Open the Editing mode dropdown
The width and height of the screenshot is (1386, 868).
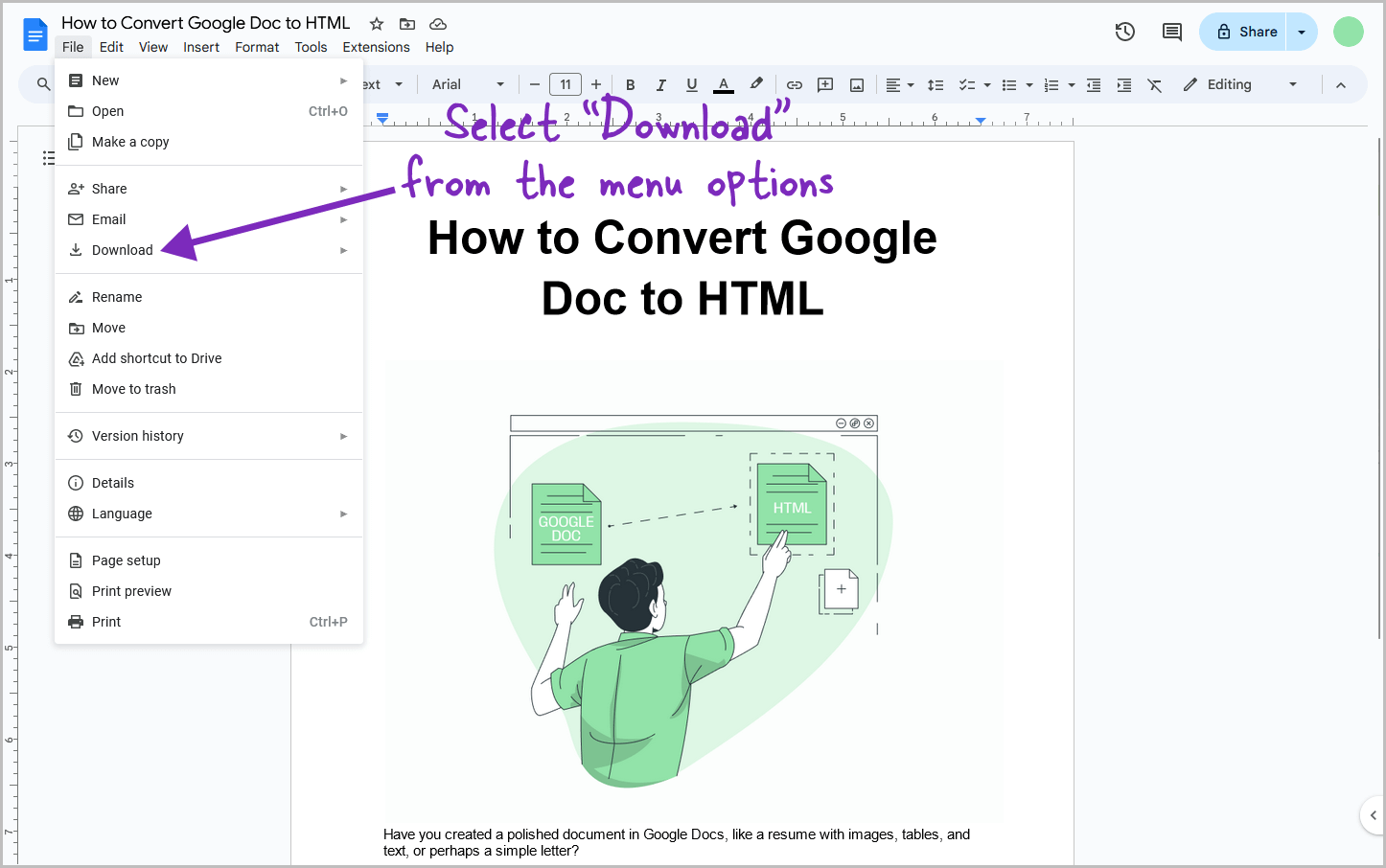(1240, 84)
